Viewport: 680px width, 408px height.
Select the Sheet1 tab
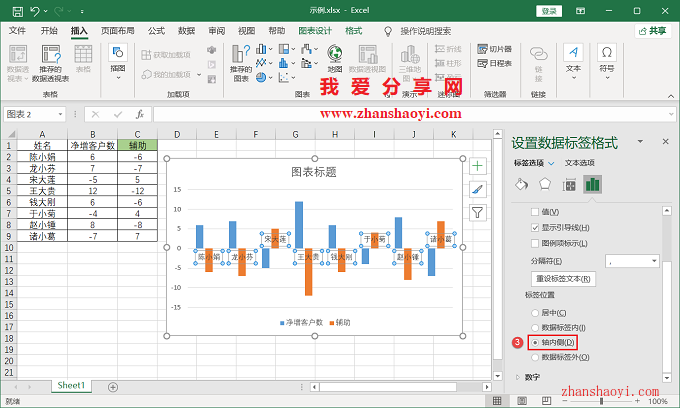pos(71,385)
